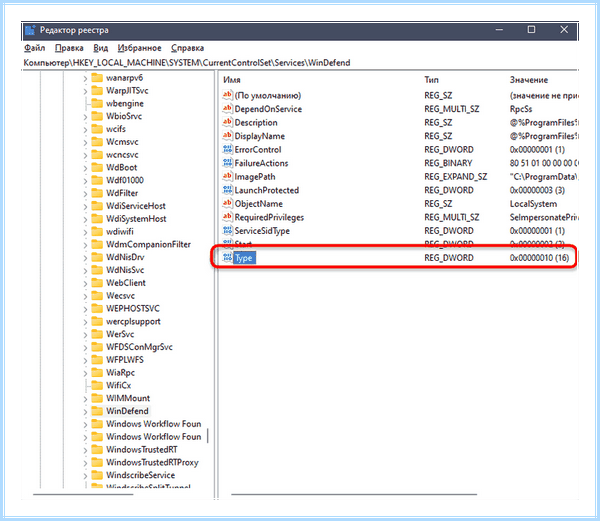Open the Правка menu
This screenshot has height=521, width=600.
(69, 48)
